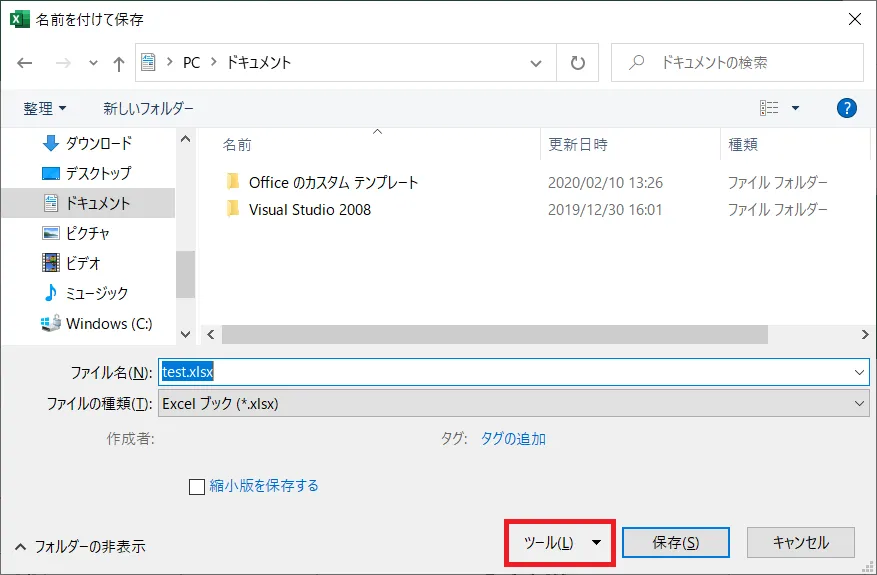877x575 pixels.
Task: Click file list horizontal scroll left arrow
Action: pyautogui.click(x=211, y=334)
